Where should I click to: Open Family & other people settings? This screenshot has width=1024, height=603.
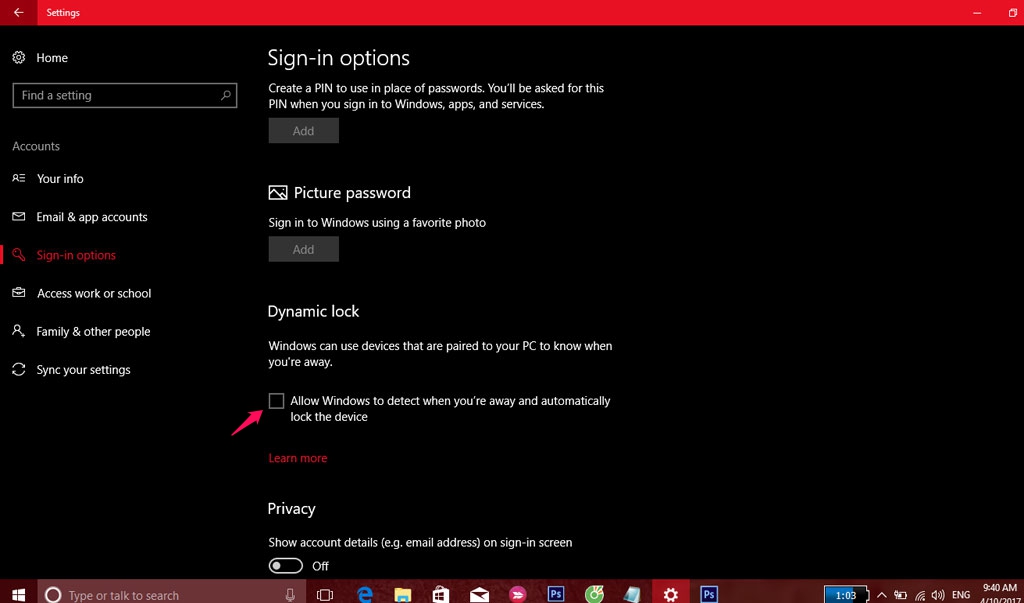pyautogui.click(x=93, y=332)
